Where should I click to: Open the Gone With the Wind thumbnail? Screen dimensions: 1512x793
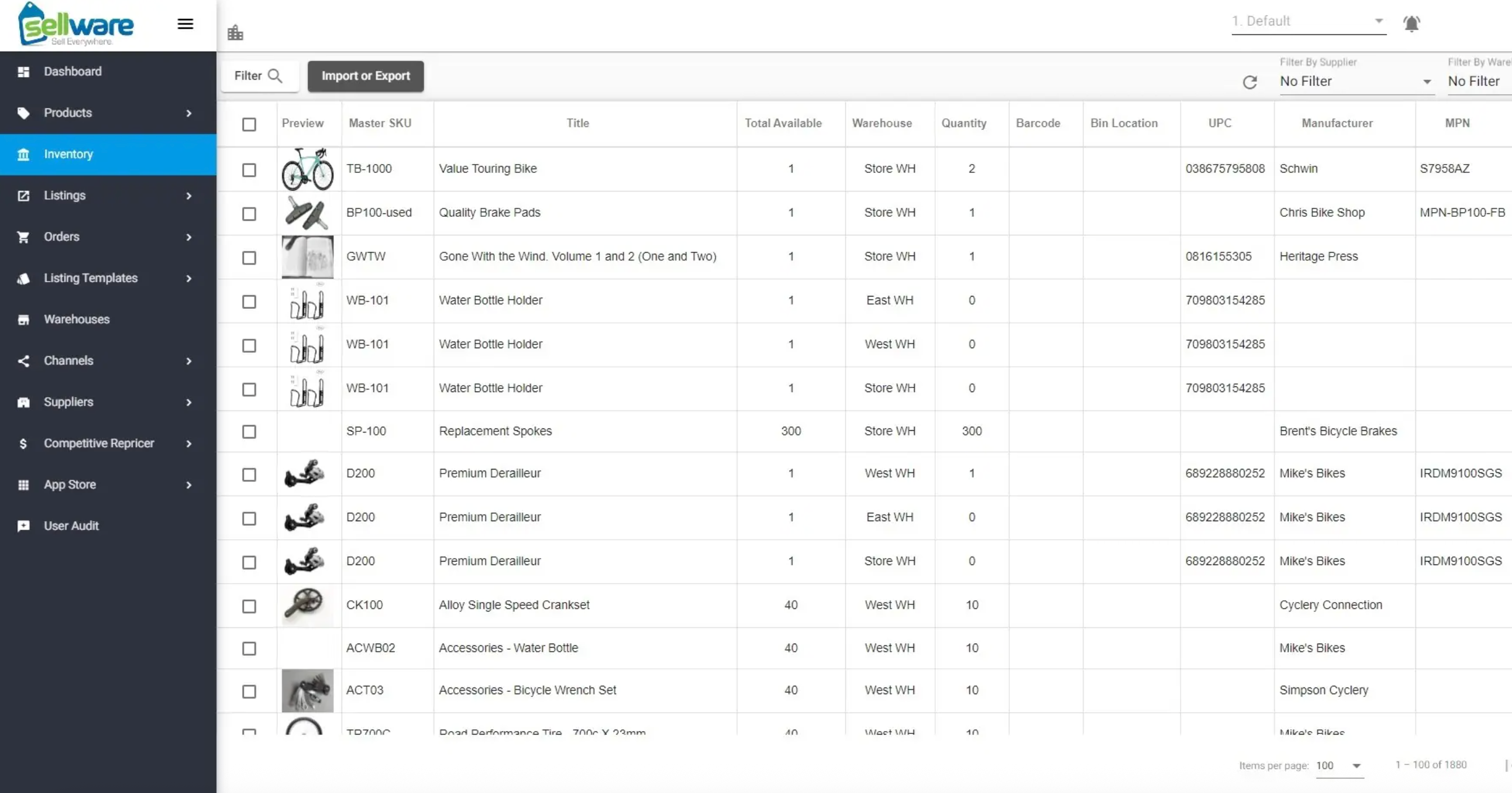(308, 257)
